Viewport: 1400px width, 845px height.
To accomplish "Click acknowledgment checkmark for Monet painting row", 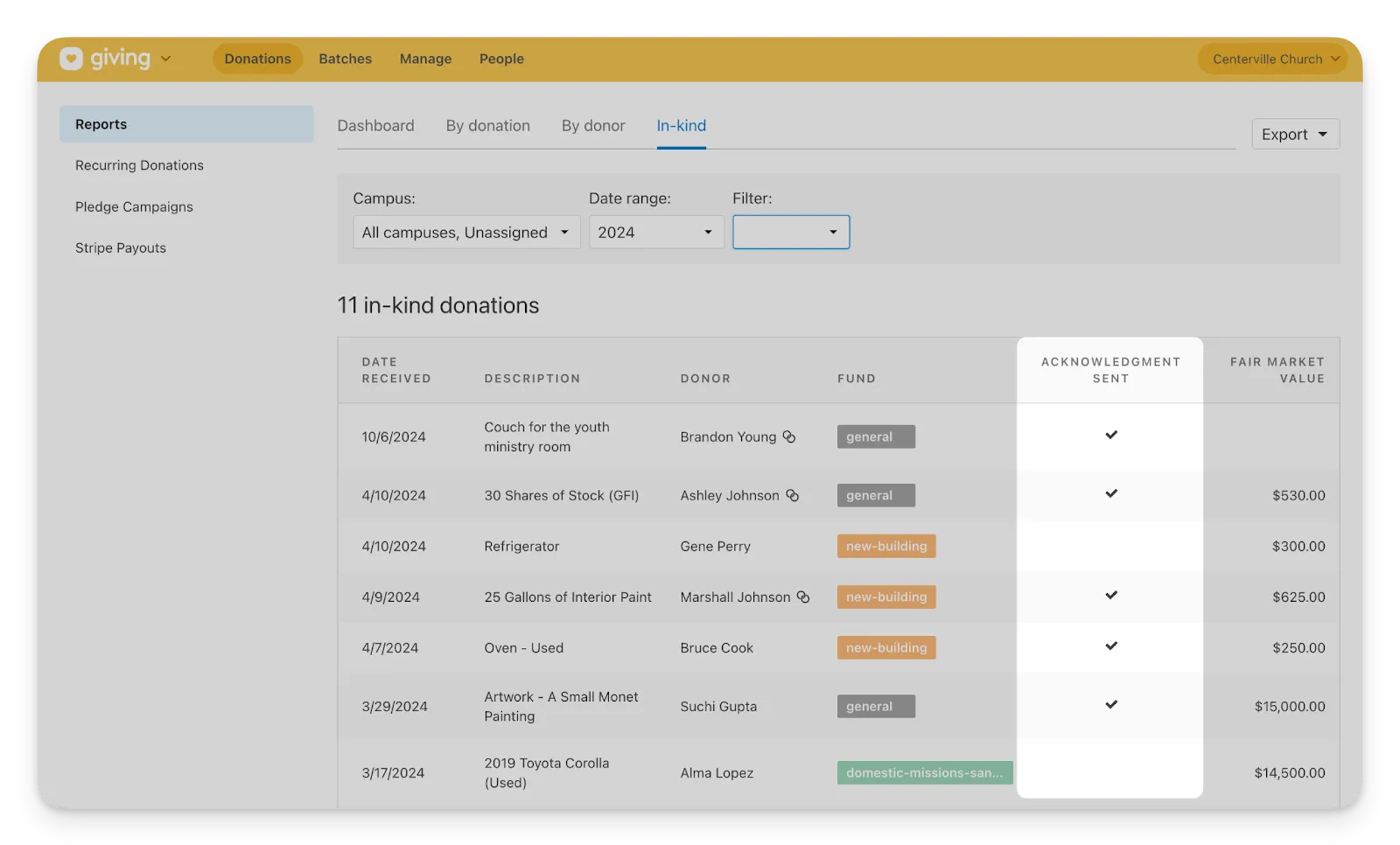I will pyautogui.click(x=1110, y=705).
